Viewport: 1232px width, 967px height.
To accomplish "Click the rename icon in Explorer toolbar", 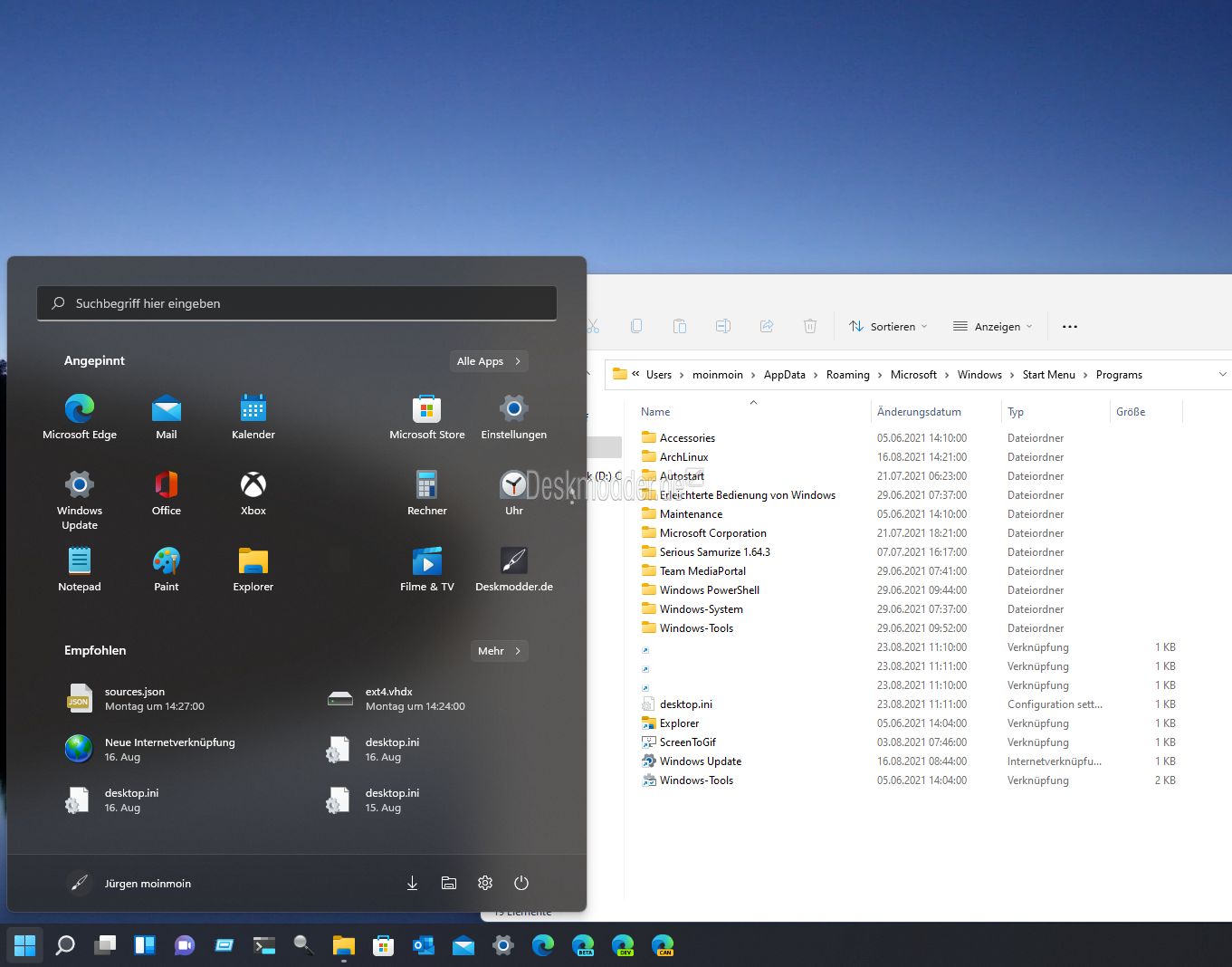I will (x=723, y=326).
